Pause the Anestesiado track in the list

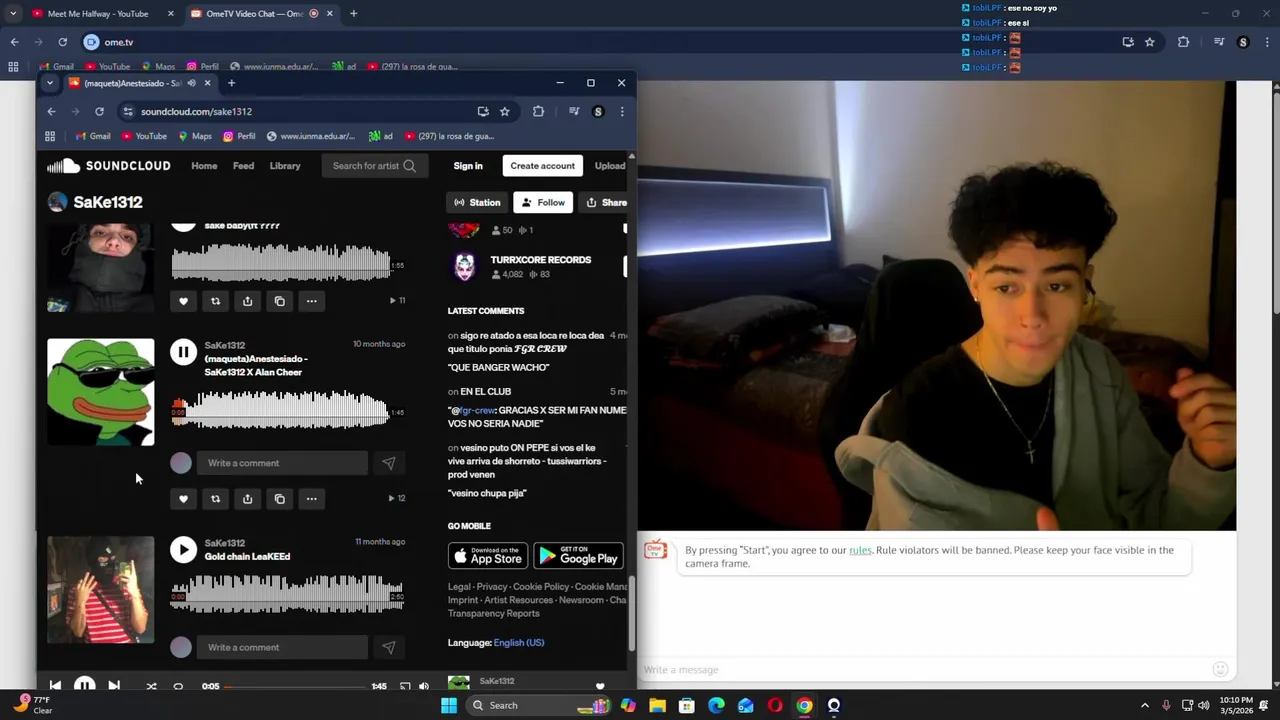[183, 352]
